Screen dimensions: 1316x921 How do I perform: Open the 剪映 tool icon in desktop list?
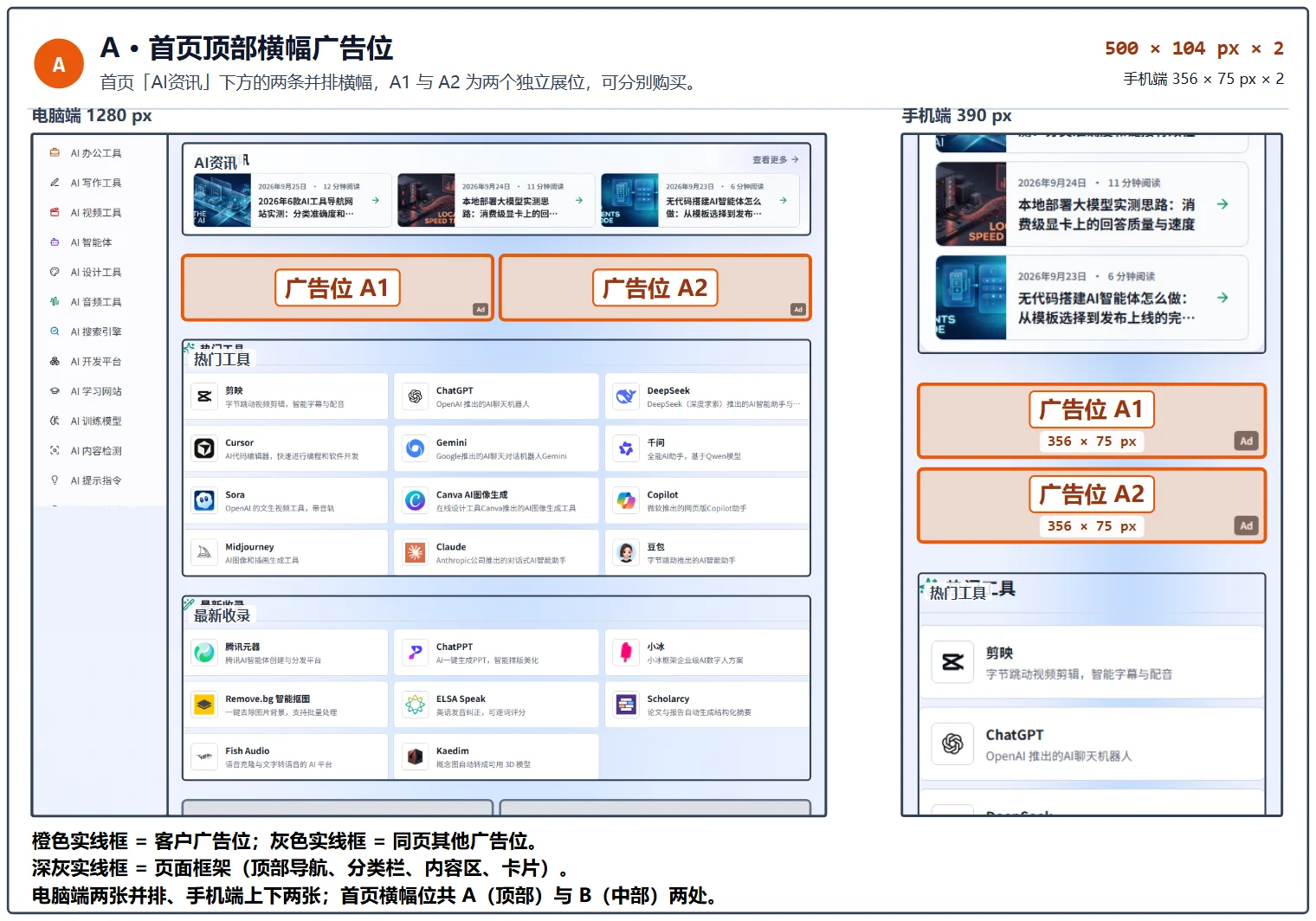(204, 396)
